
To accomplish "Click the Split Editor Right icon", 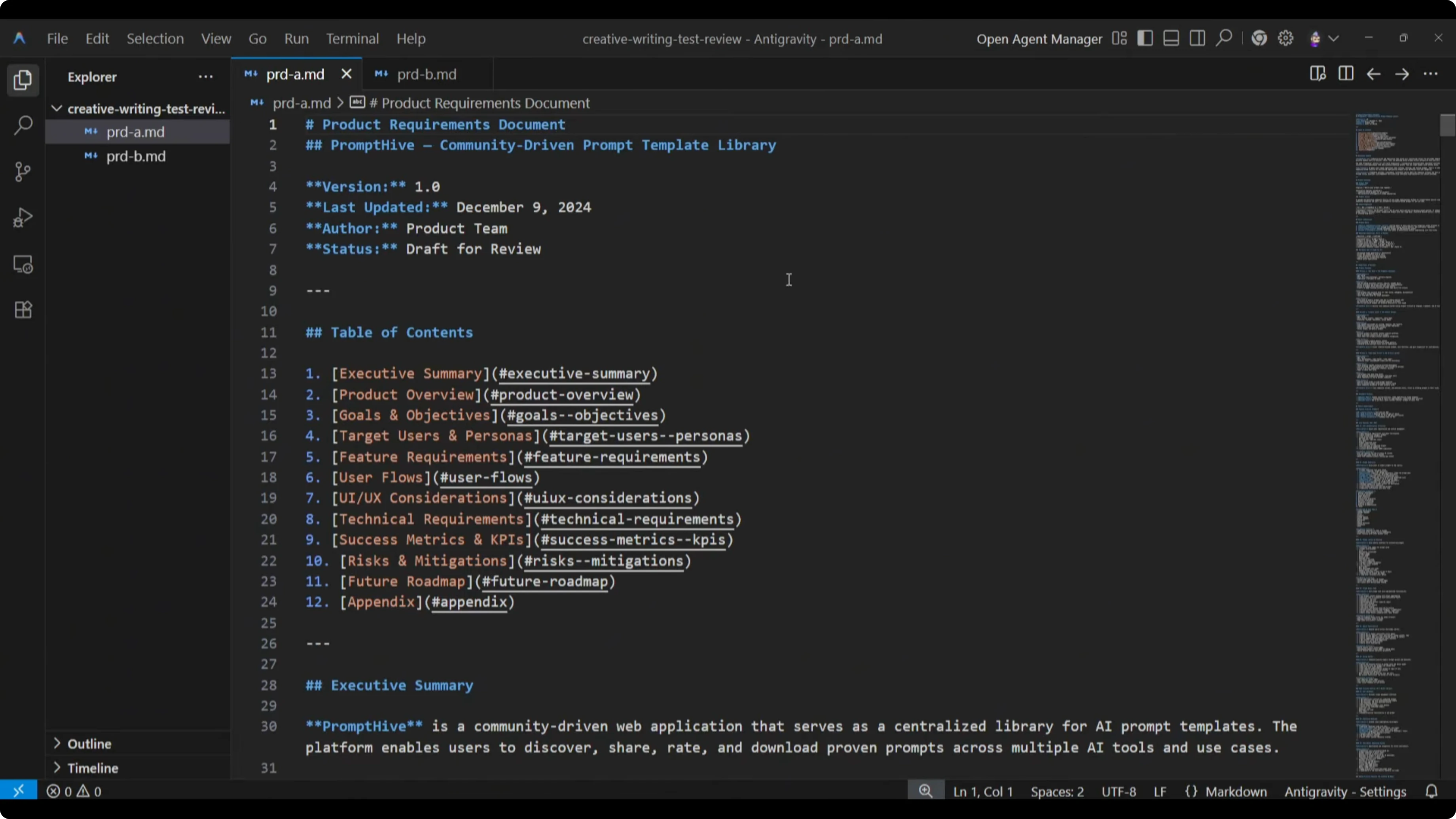I will click(x=1346, y=74).
